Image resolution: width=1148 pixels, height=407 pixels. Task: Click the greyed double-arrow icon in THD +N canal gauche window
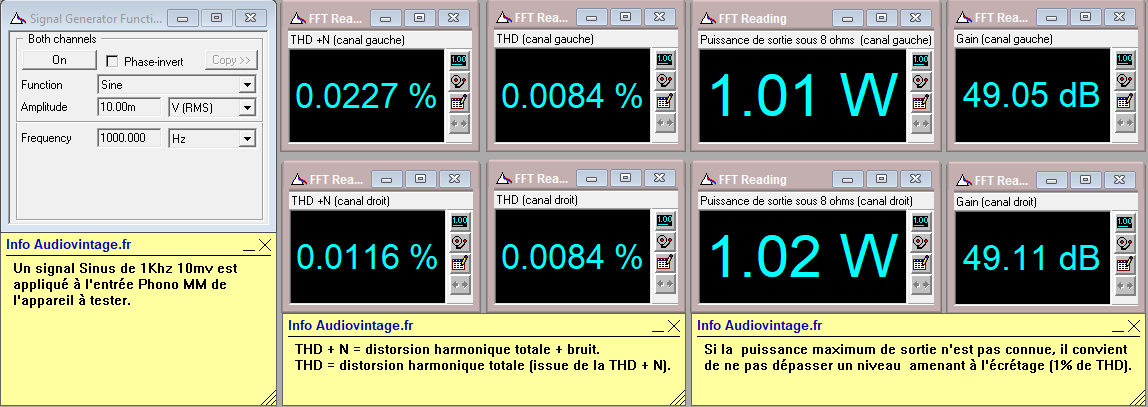(459, 124)
